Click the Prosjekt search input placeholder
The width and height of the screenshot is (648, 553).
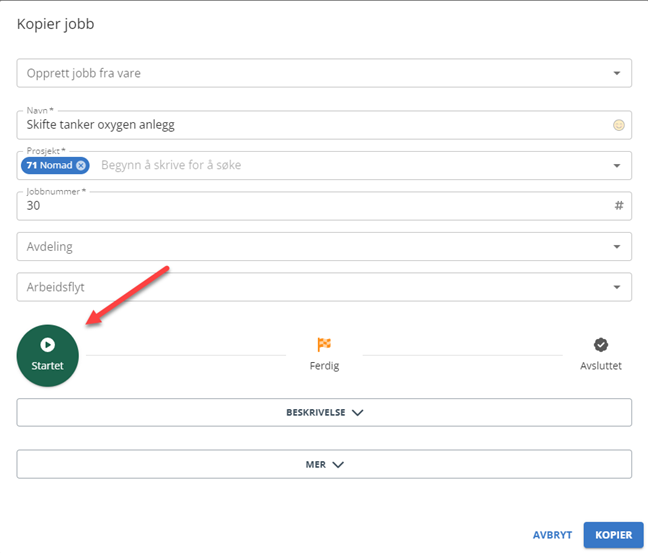tap(171, 165)
